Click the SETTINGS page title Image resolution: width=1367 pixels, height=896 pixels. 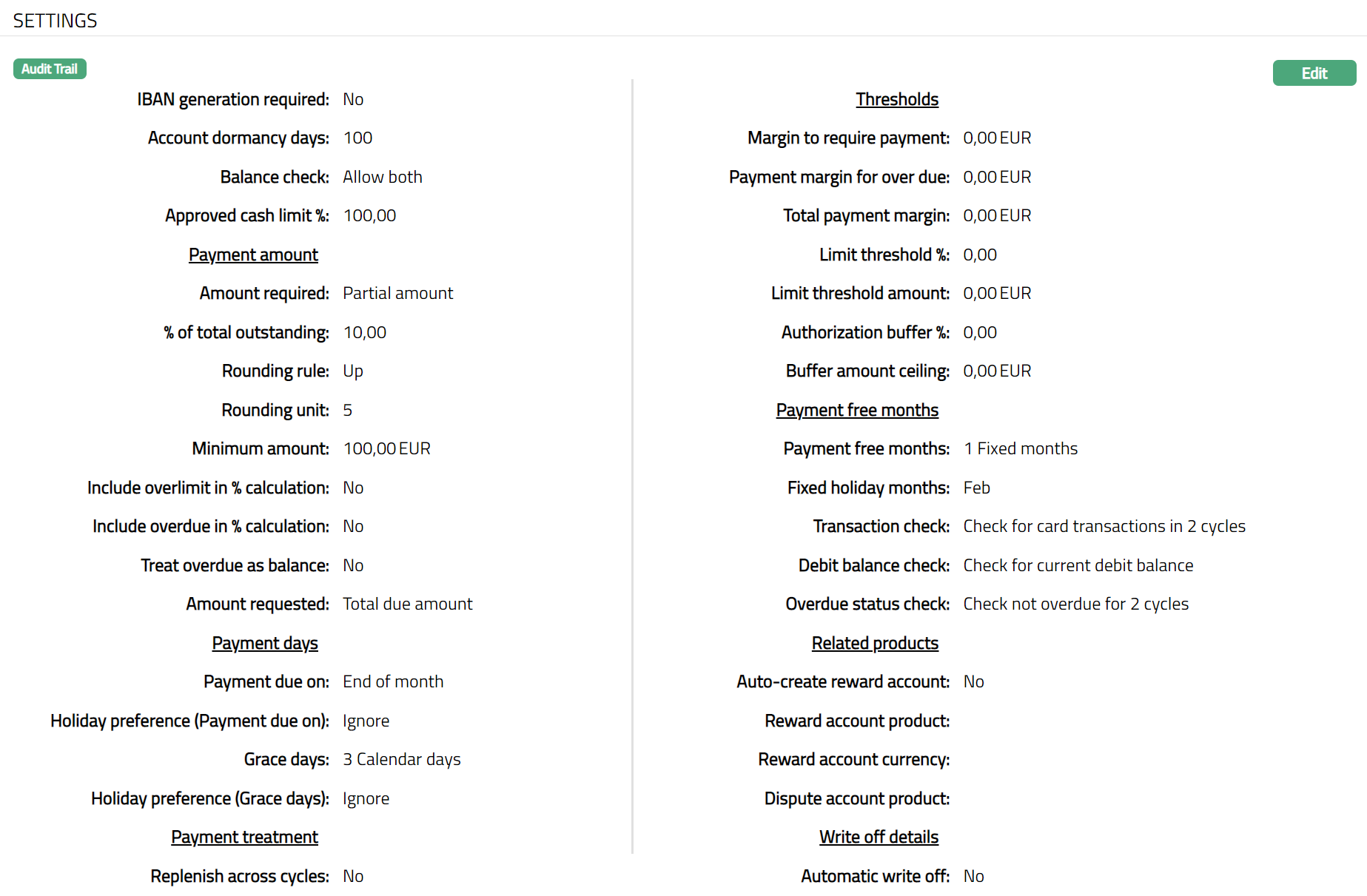click(55, 21)
